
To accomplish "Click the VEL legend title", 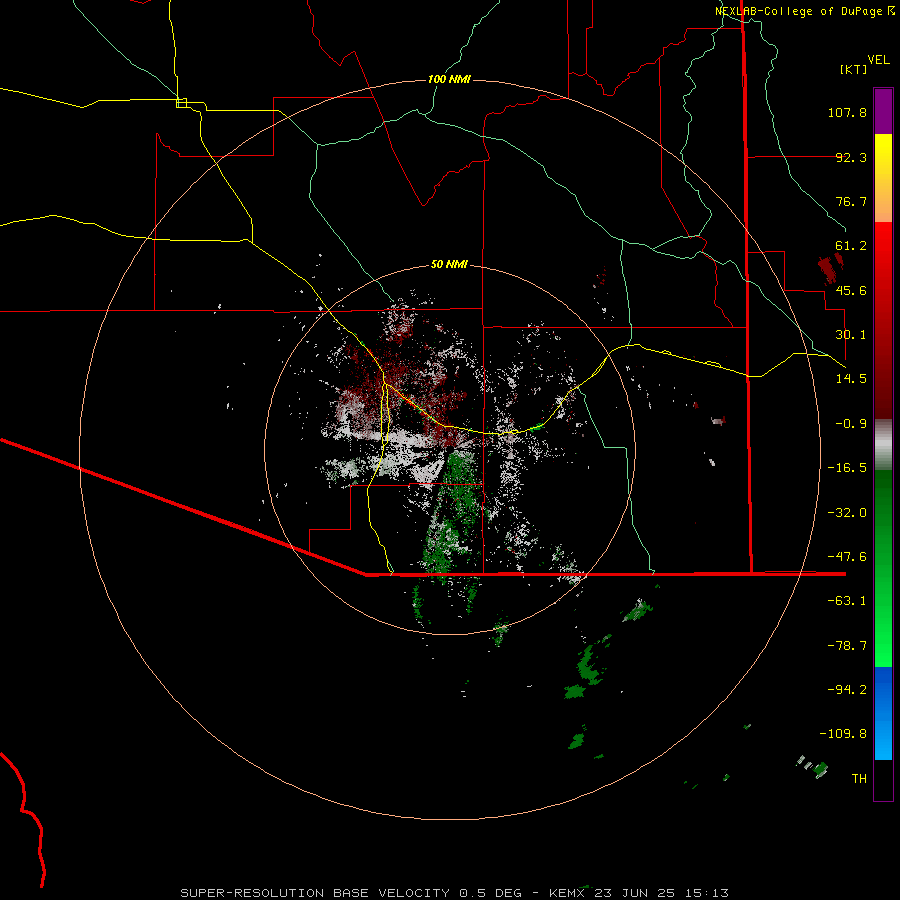I will tap(878, 59).
